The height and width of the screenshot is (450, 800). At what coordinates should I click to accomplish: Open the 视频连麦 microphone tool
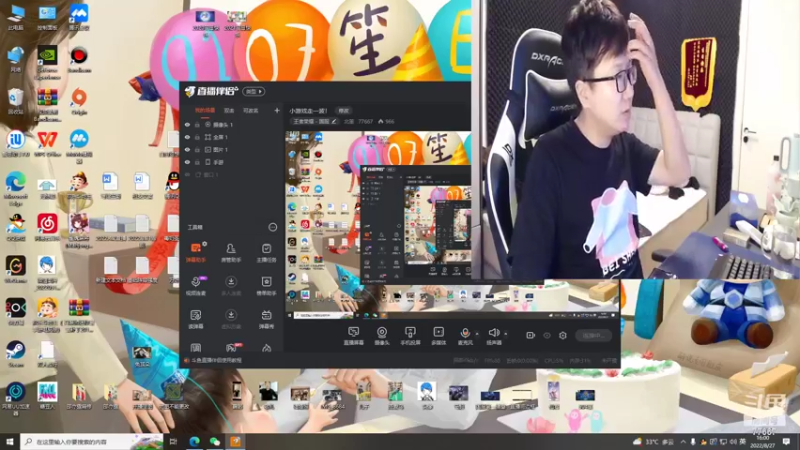(196, 286)
